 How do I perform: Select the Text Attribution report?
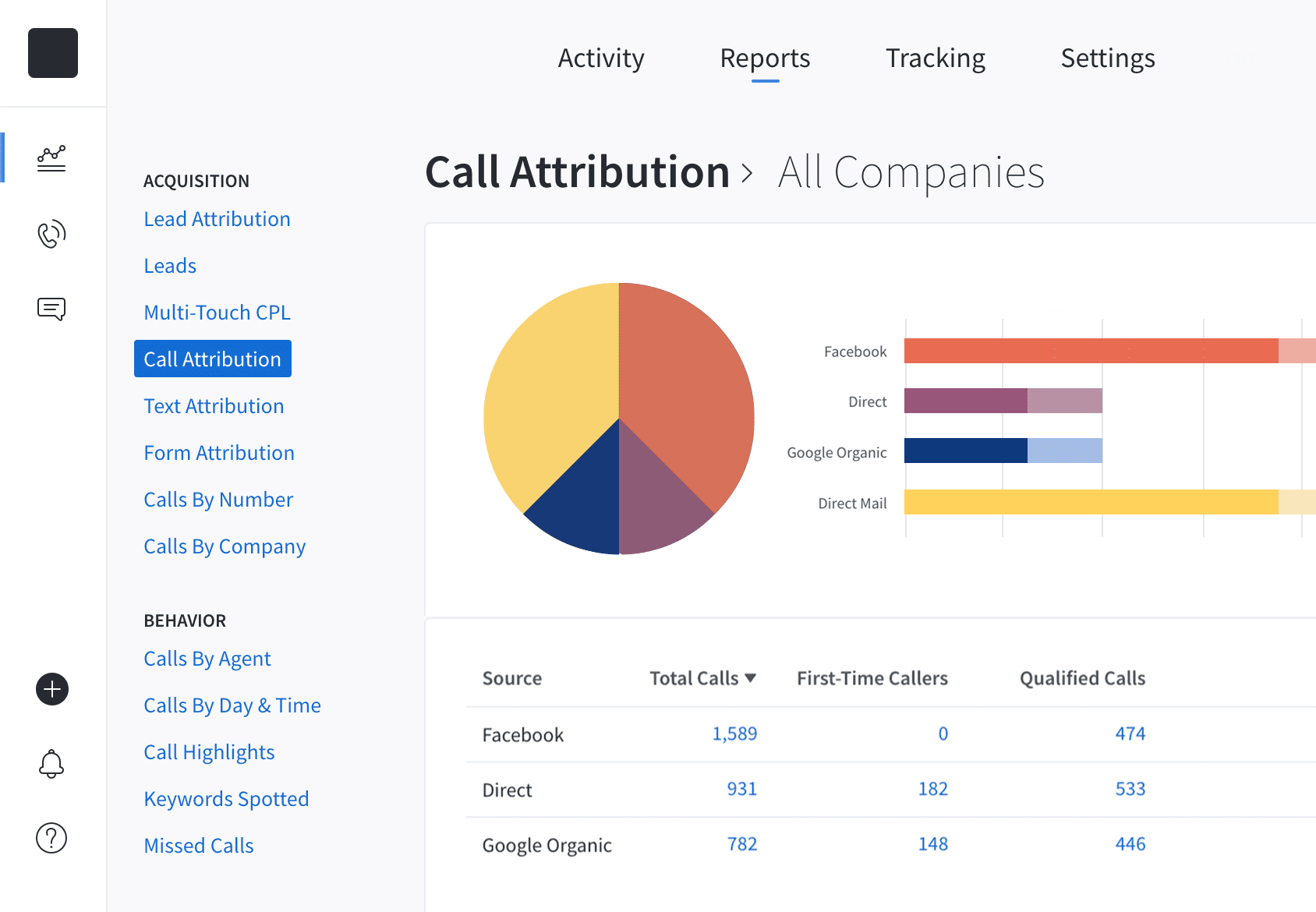click(214, 406)
